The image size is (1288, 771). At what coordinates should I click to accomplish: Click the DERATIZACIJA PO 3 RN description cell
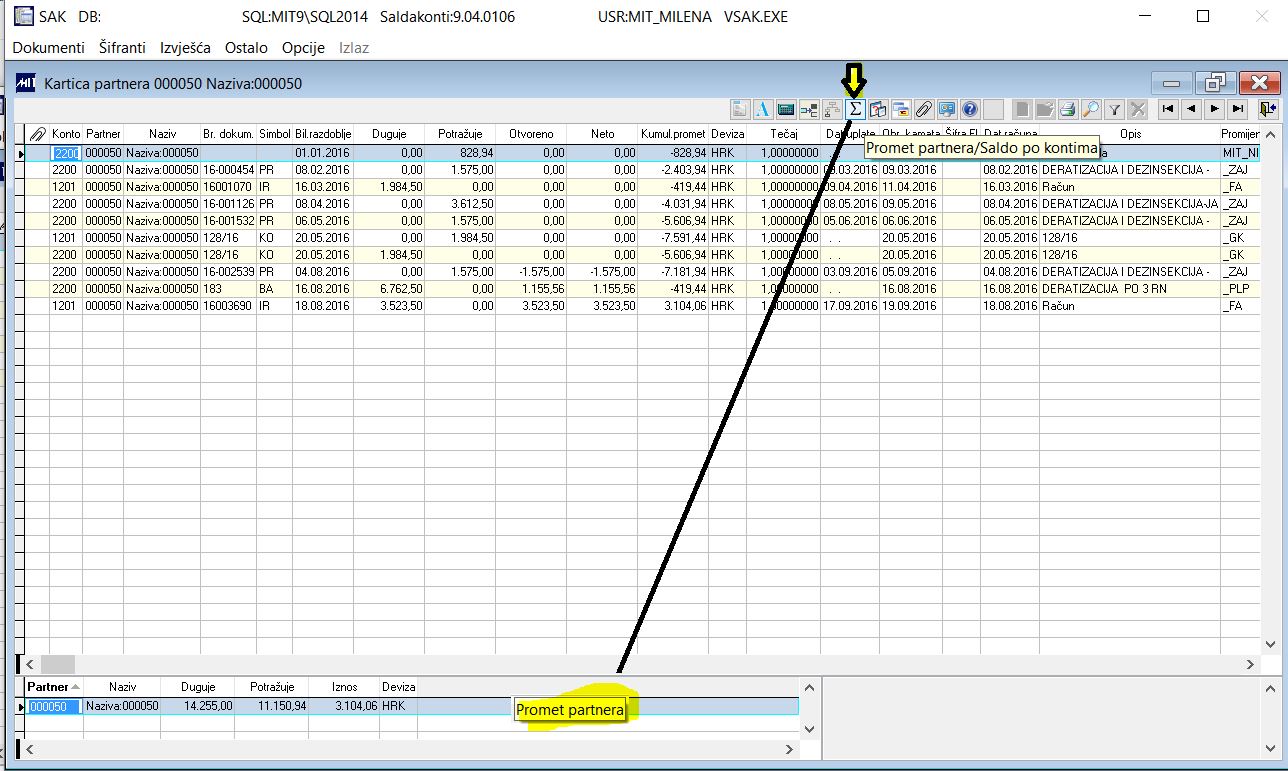1130,289
